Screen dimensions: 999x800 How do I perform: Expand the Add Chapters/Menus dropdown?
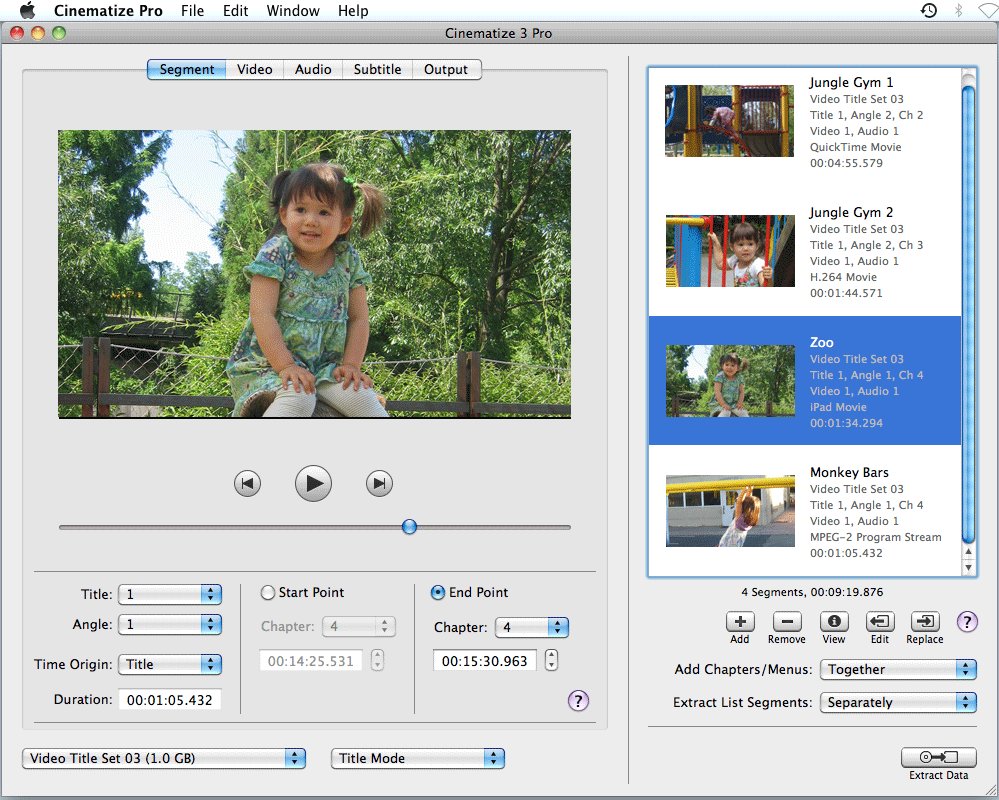897,669
